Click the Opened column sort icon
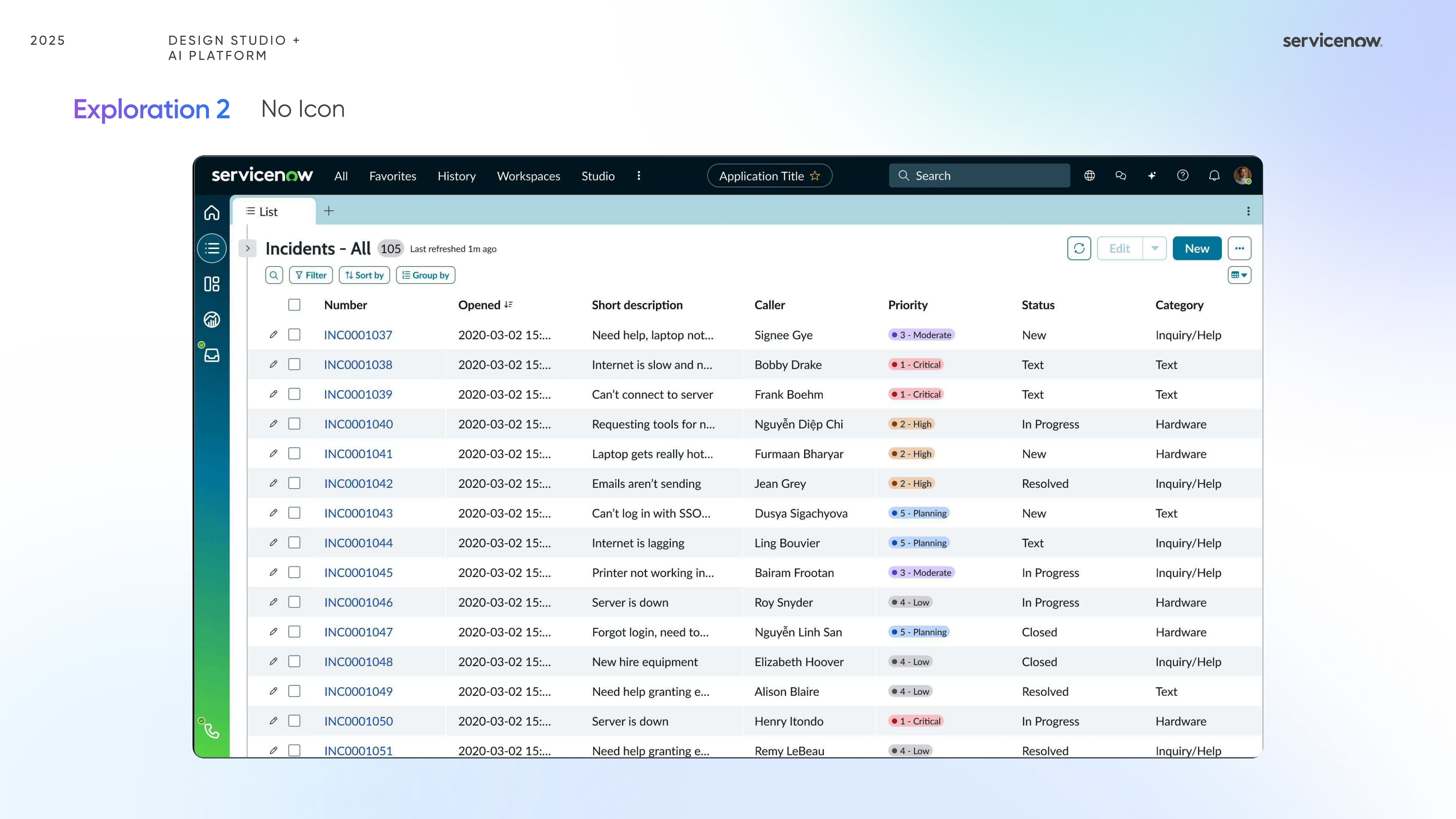 [x=508, y=305]
